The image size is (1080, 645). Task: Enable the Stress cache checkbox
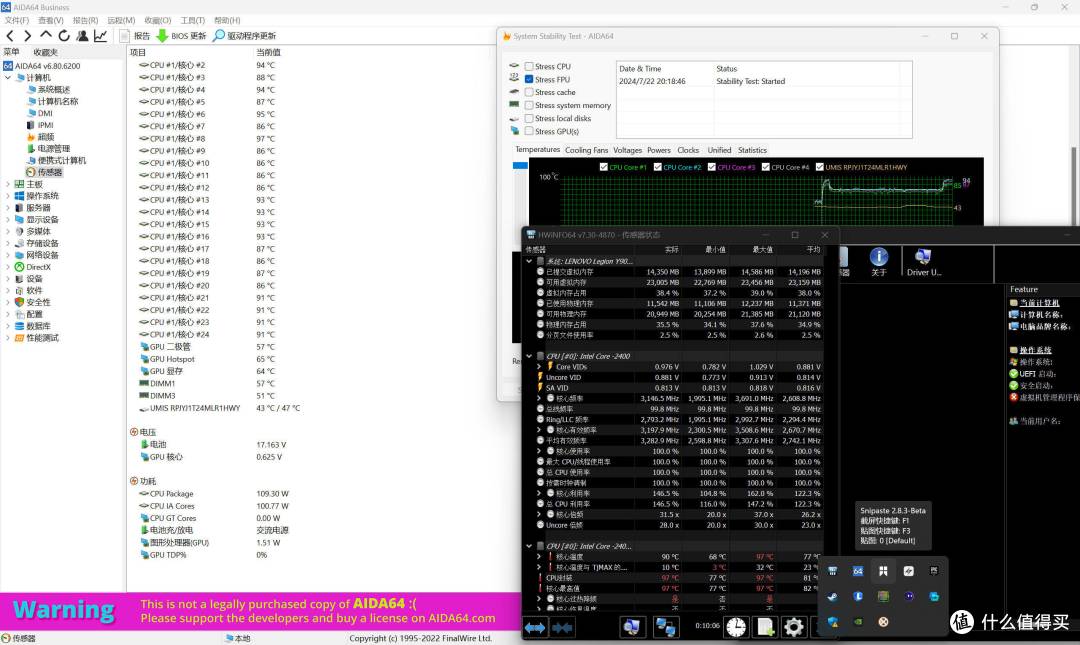[529, 92]
